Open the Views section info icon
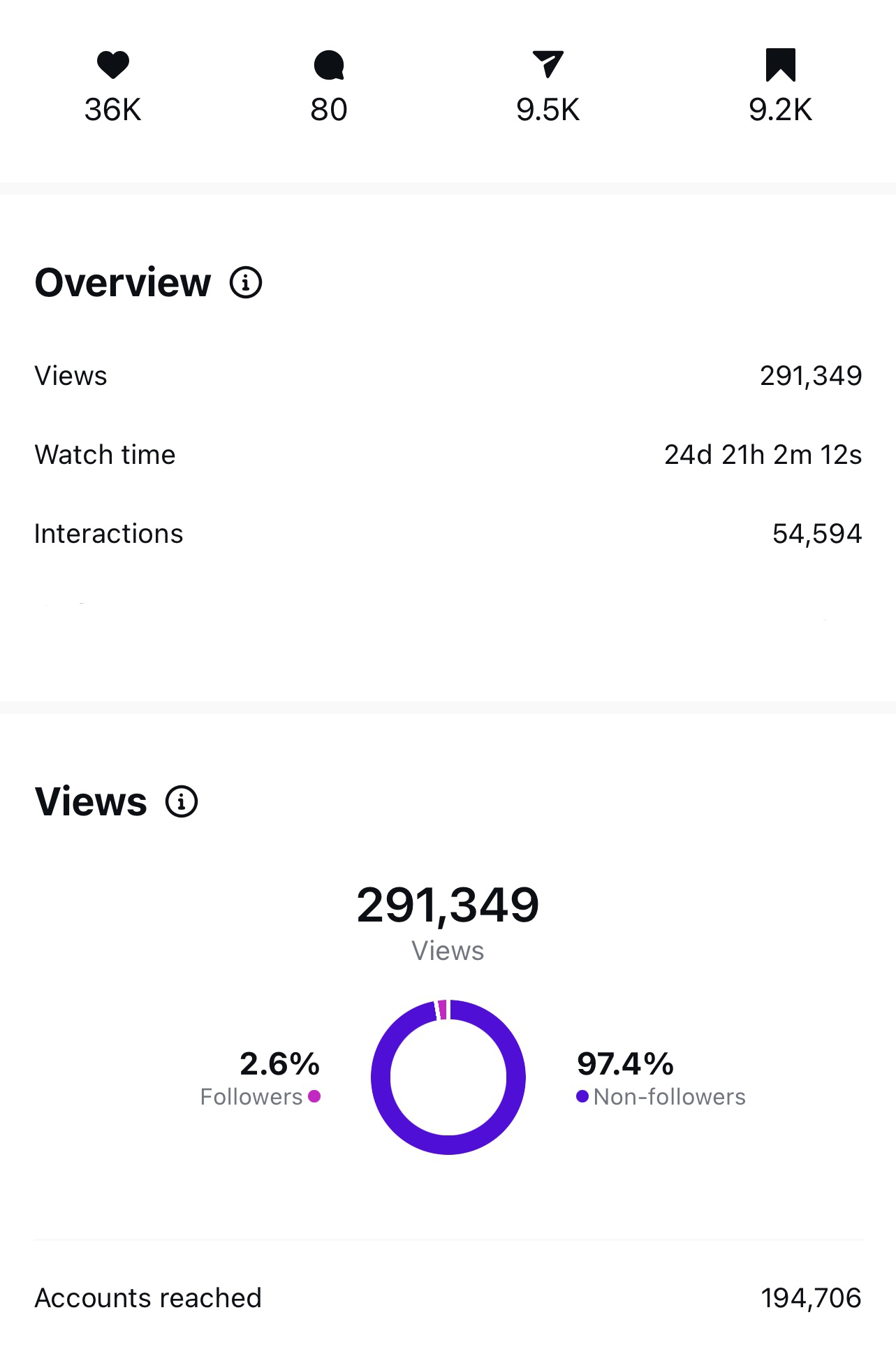Screen dimensions: 896x1368 point(182,801)
